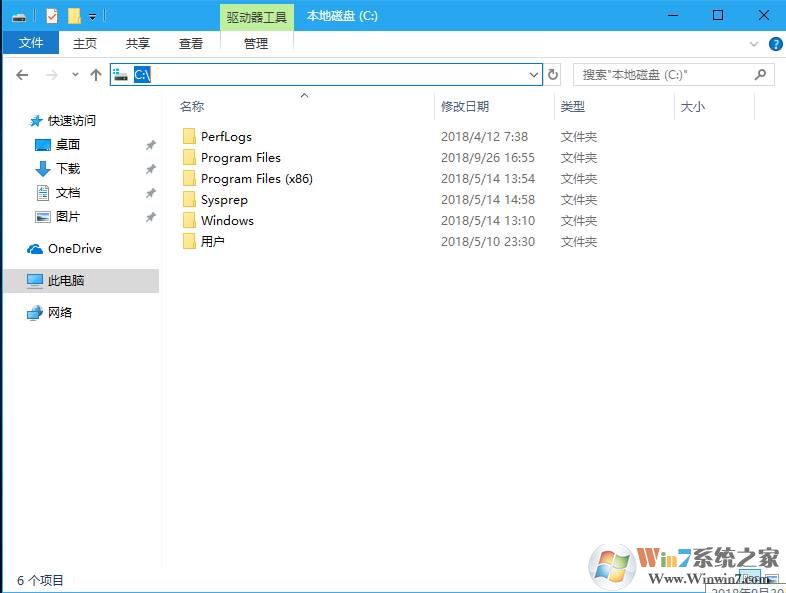Open the 文件 menu tab
This screenshot has width=786, height=593.
pyautogui.click(x=31, y=43)
